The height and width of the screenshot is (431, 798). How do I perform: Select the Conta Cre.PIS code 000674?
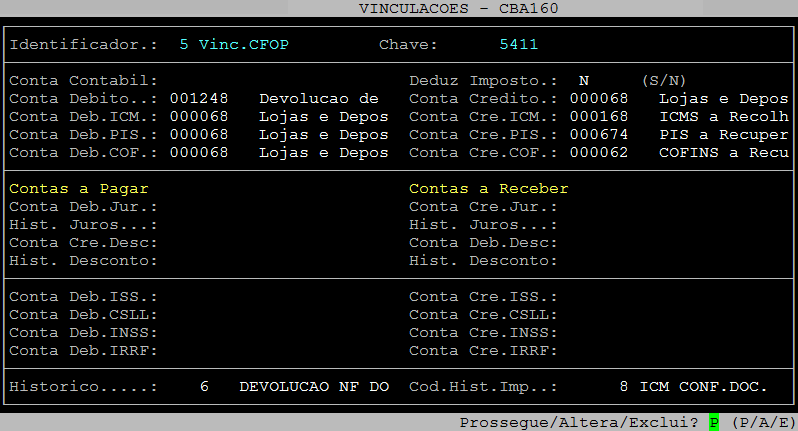coord(599,134)
